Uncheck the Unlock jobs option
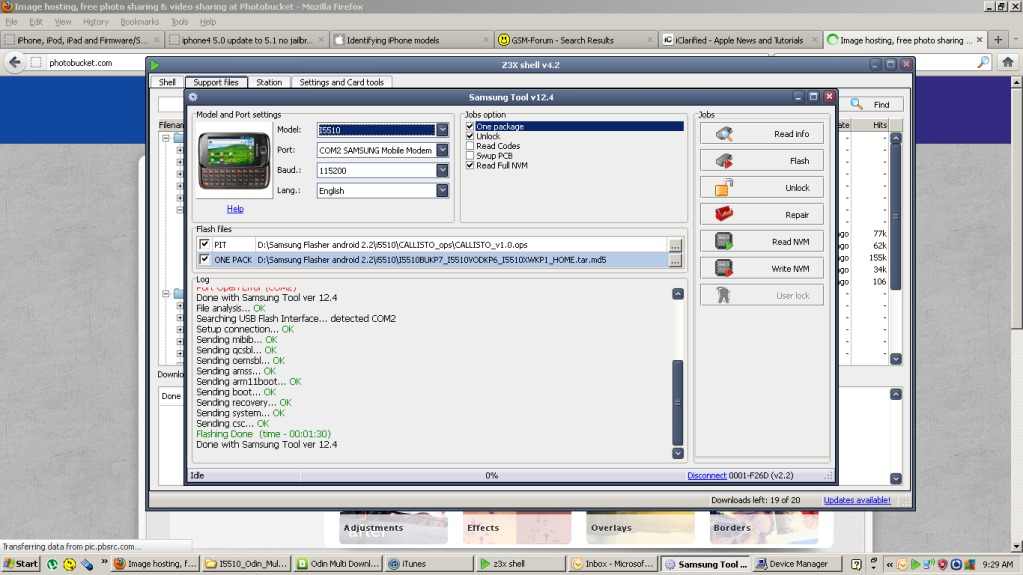This screenshot has width=1023, height=575. (x=470, y=136)
